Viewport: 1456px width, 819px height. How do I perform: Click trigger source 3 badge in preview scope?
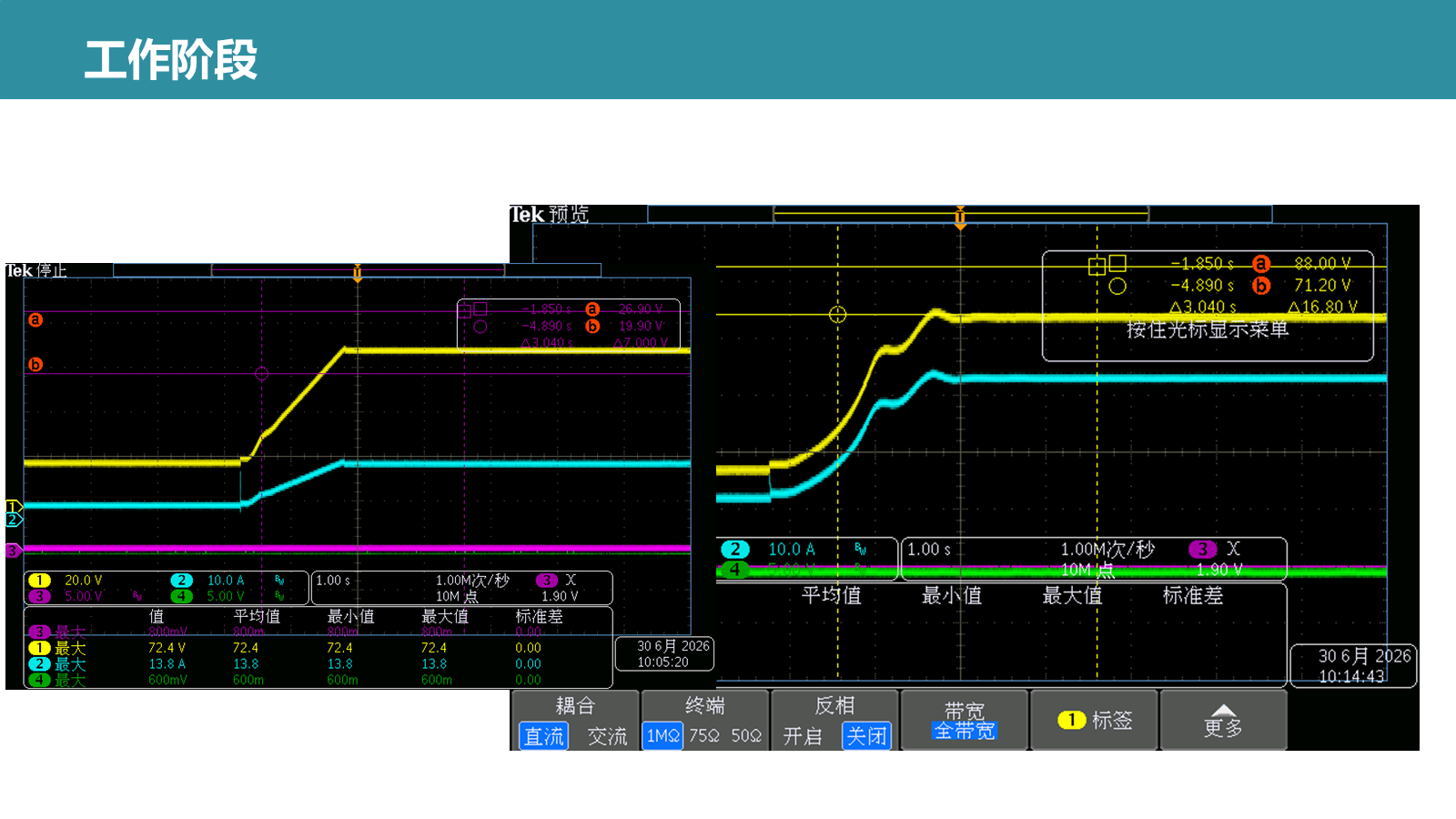1202,549
